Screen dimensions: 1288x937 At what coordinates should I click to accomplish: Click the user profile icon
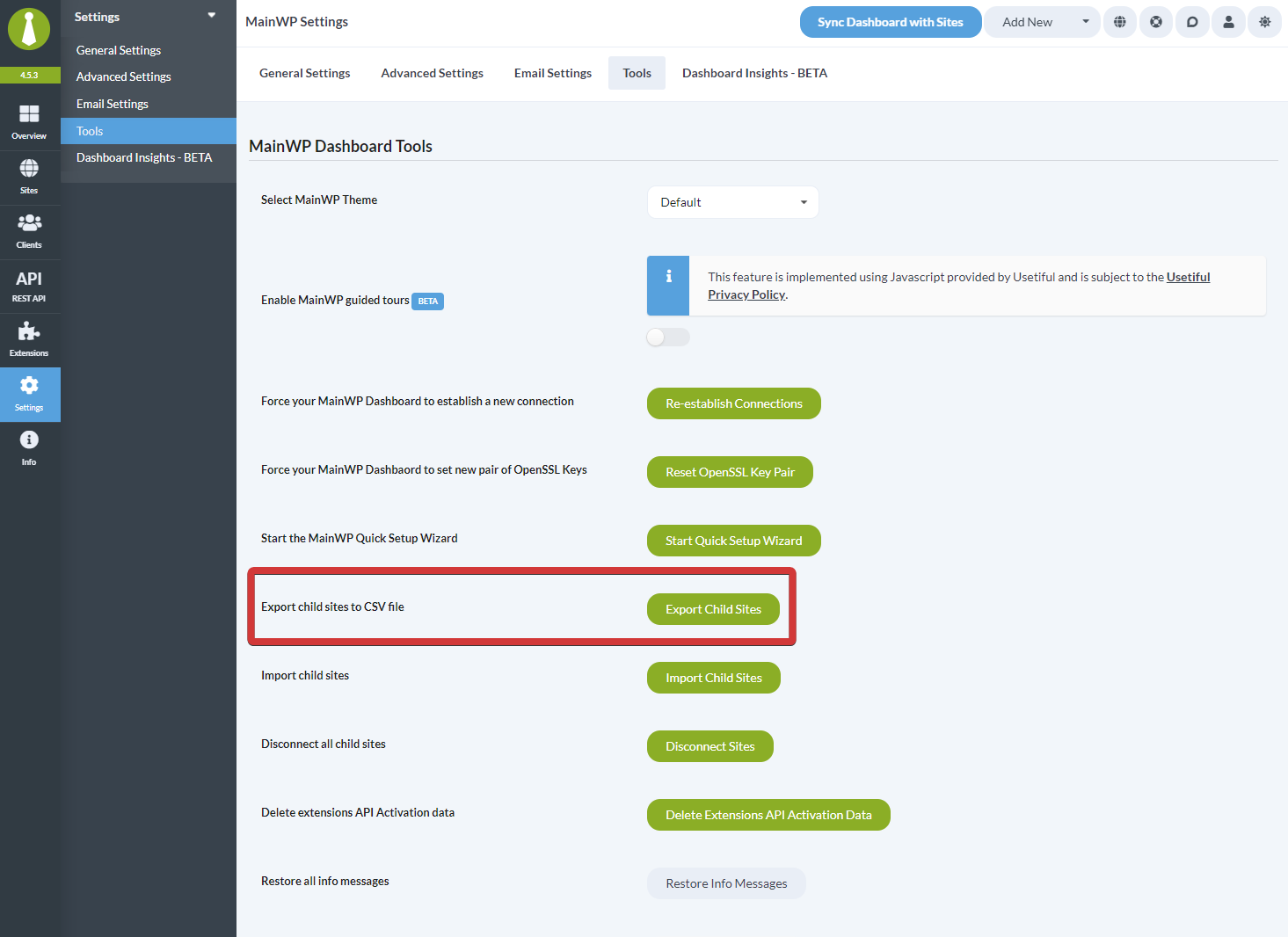pos(1228,22)
